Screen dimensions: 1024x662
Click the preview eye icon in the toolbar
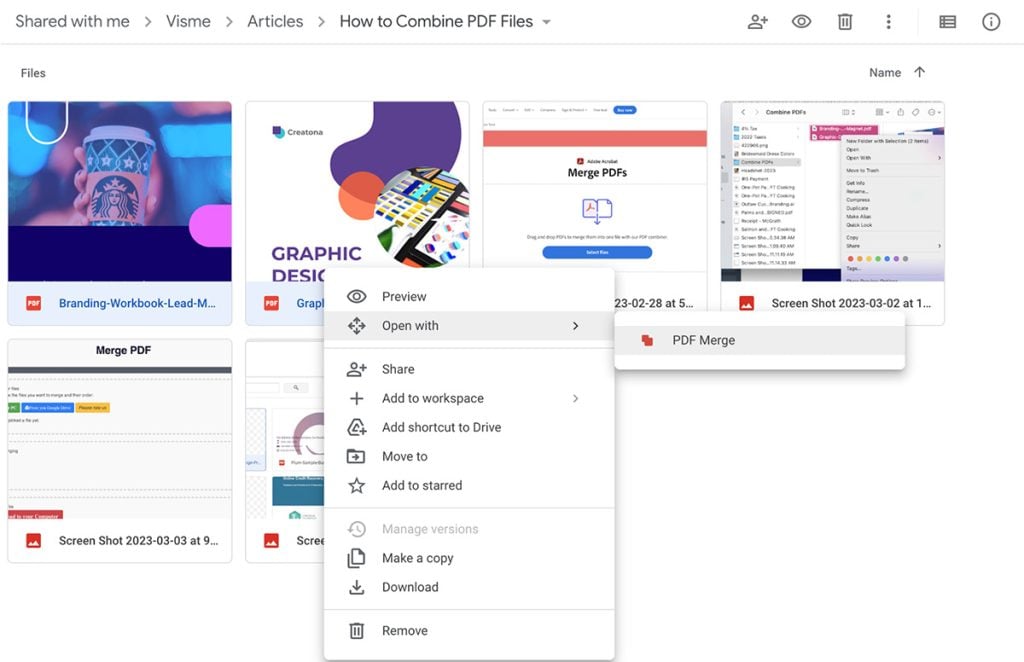[801, 21]
